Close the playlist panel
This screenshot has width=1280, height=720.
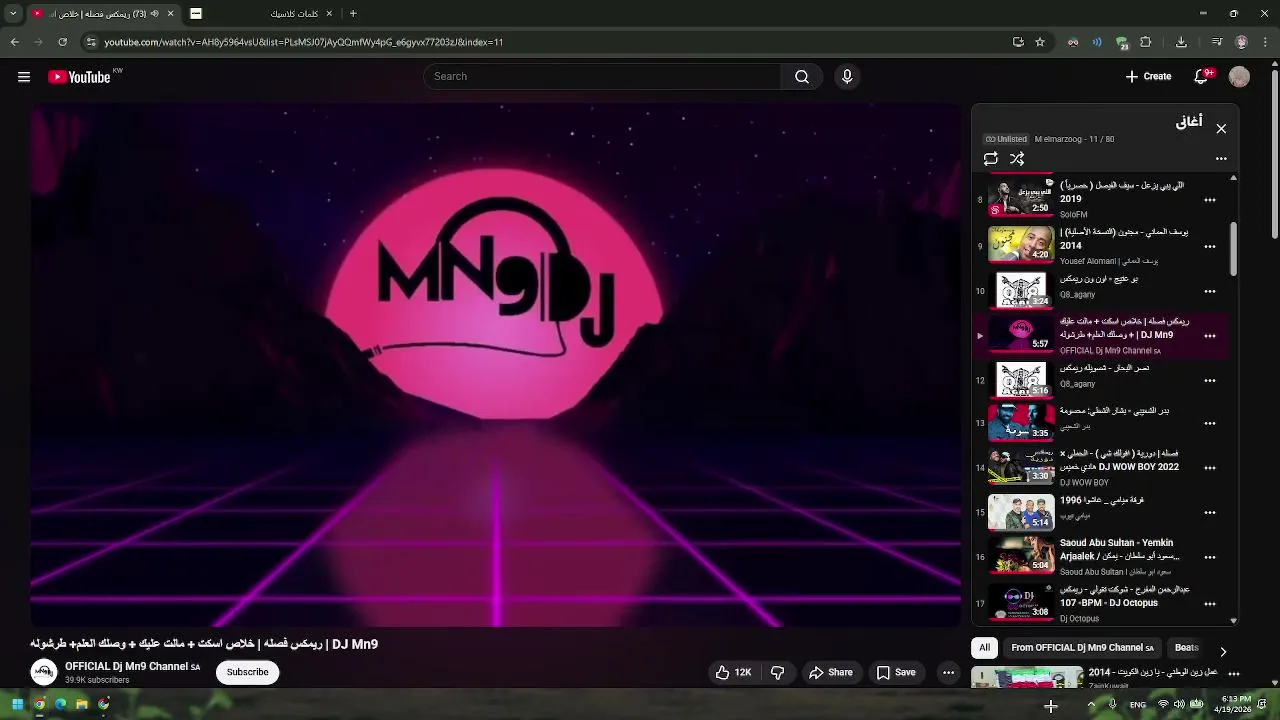tap(1221, 129)
